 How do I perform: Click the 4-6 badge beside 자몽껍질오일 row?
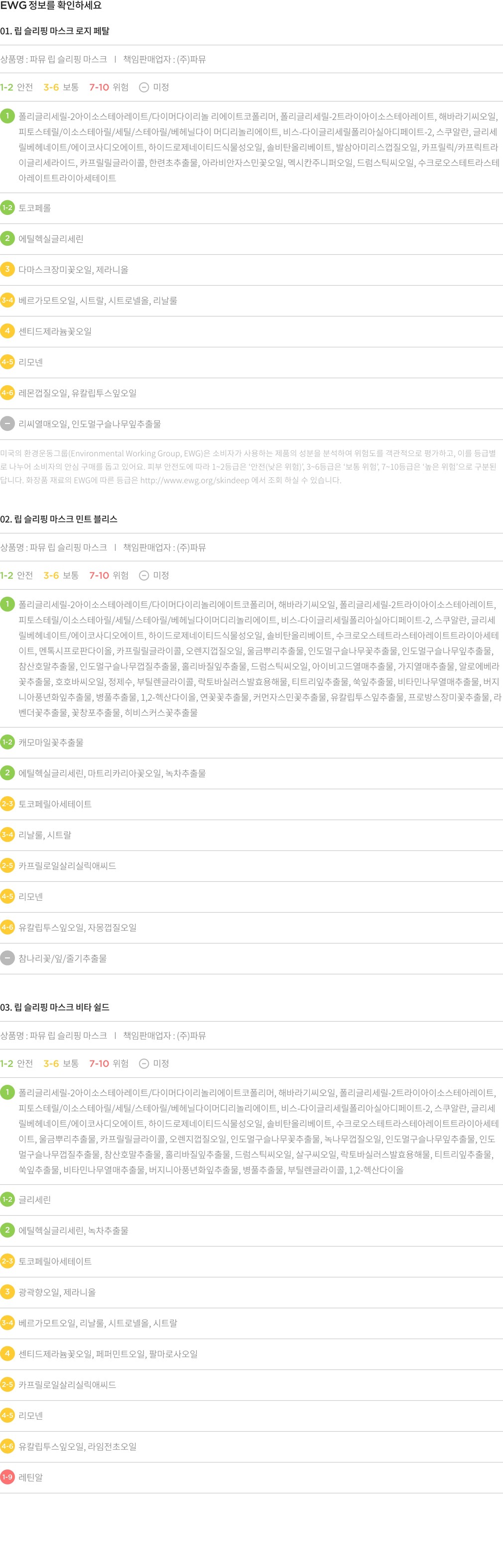tap(7, 927)
